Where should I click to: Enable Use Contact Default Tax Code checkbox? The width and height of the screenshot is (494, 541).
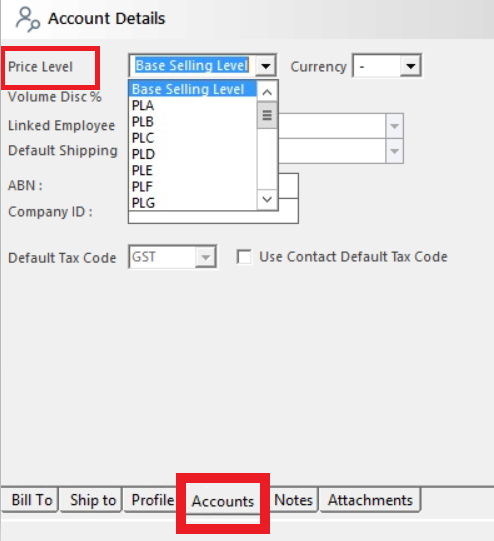[244, 257]
